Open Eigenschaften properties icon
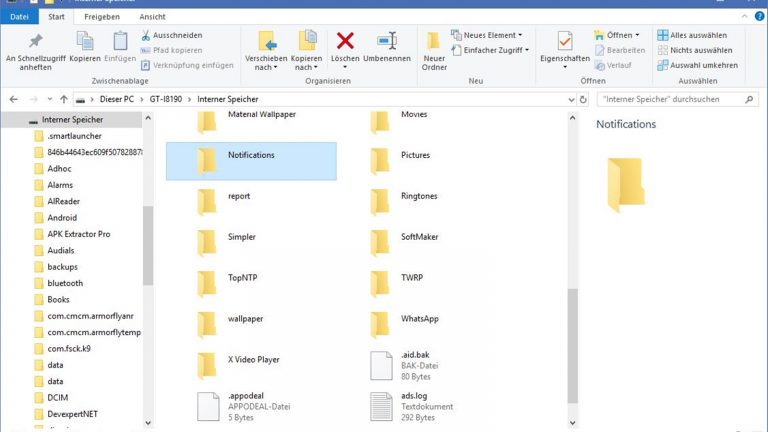768x432 pixels. coord(565,40)
